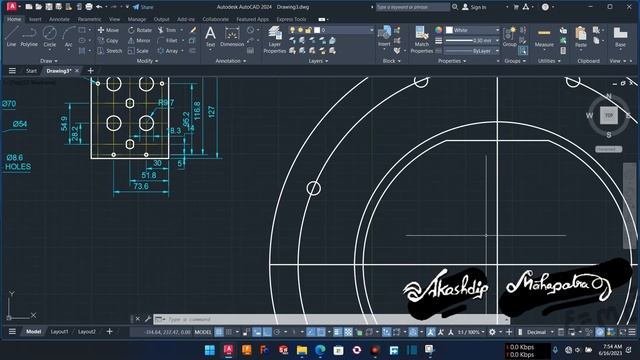Image resolution: width=640 pixels, height=360 pixels.
Task: Click the Sign In button
Action: click(x=474, y=7)
